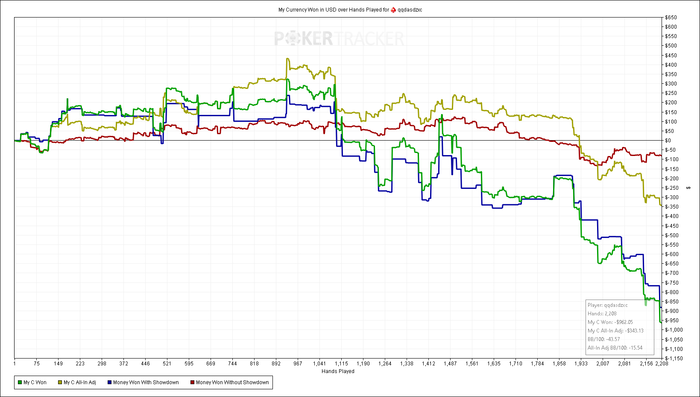700x397 pixels.
Task: Click the red poker site icon in title
Action: pyautogui.click(x=393, y=9)
